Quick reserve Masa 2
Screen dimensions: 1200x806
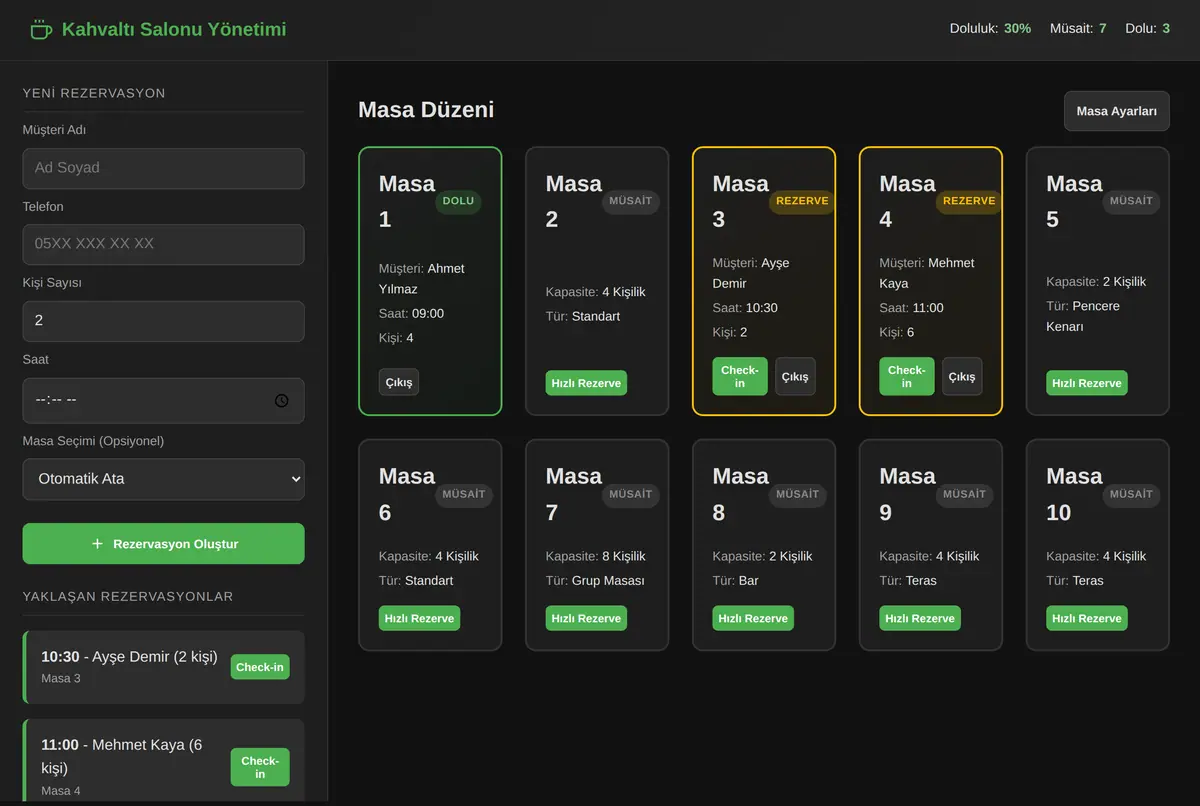(x=586, y=383)
